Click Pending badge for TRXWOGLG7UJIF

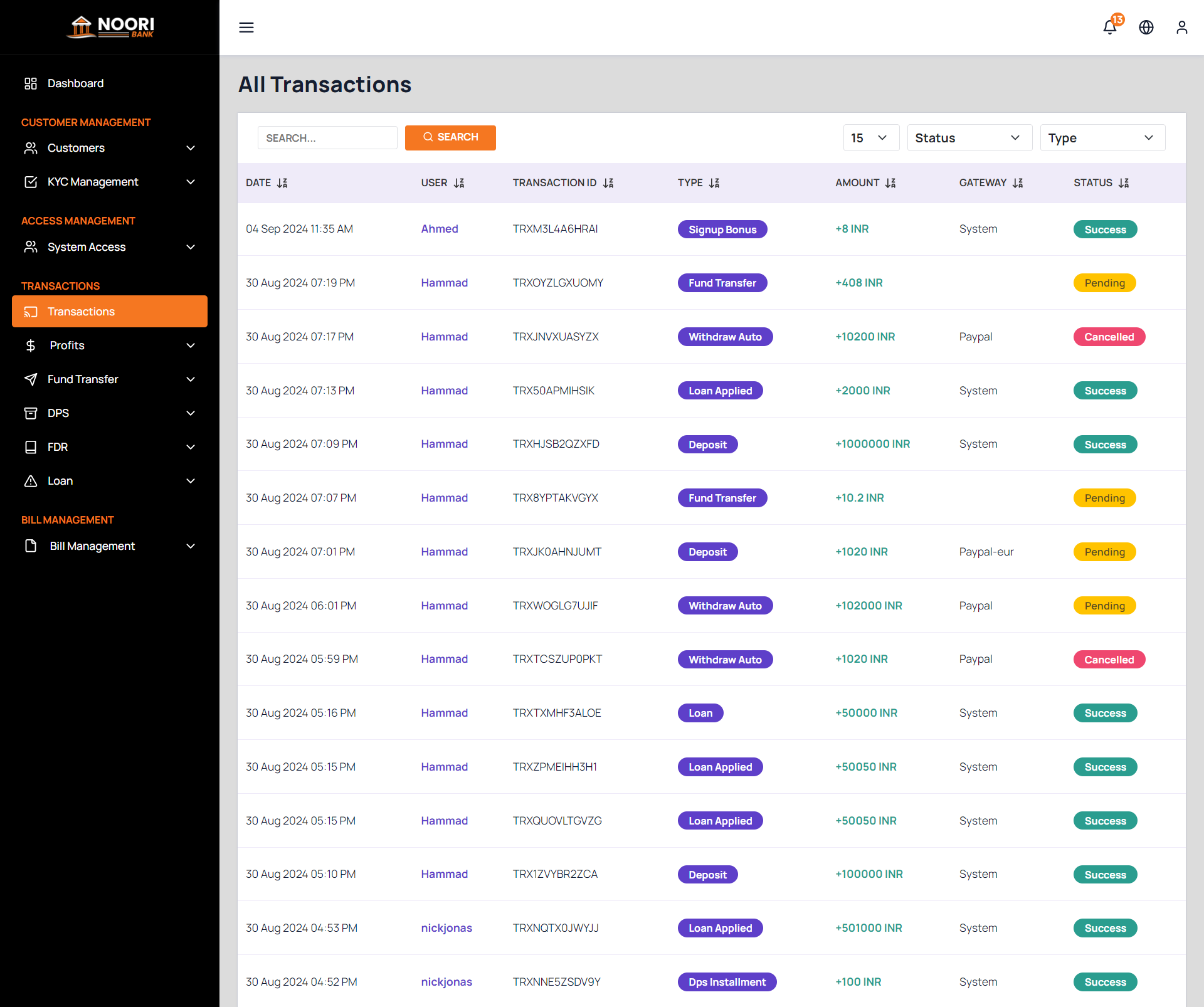tap(1104, 606)
